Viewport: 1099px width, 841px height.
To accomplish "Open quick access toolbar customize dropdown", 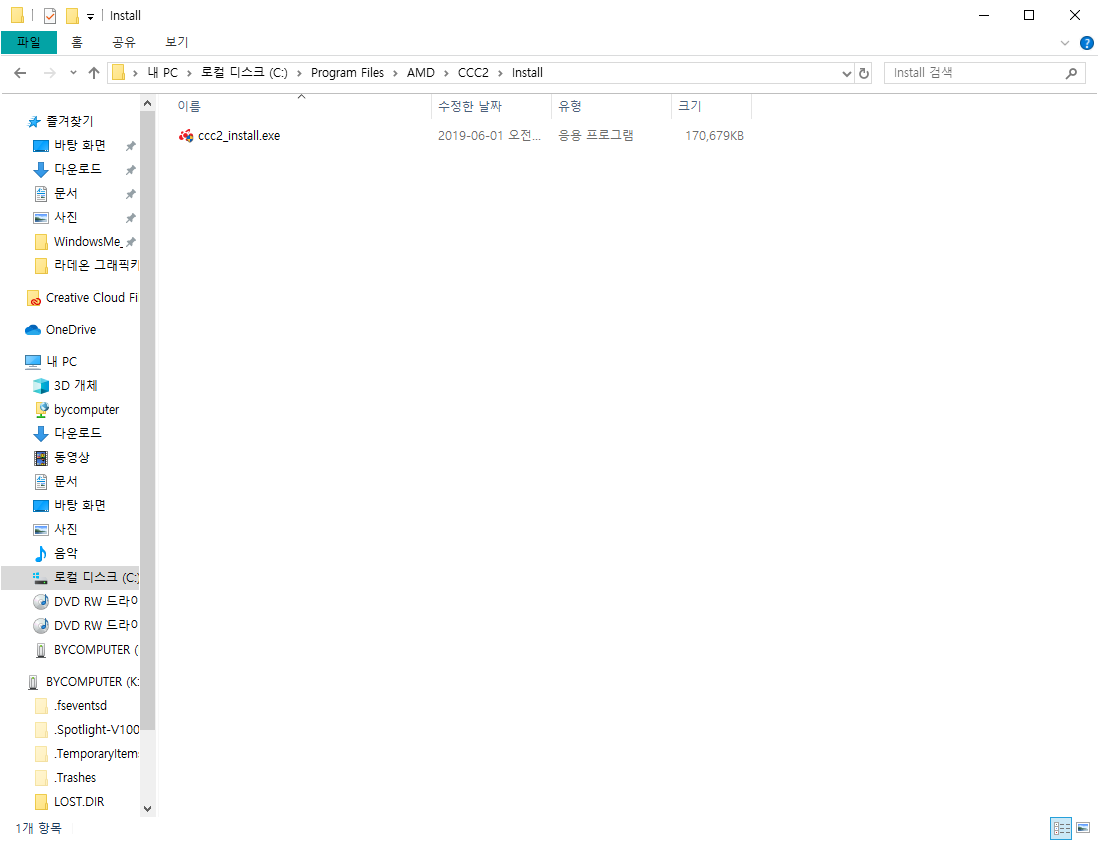I will pyautogui.click(x=90, y=16).
